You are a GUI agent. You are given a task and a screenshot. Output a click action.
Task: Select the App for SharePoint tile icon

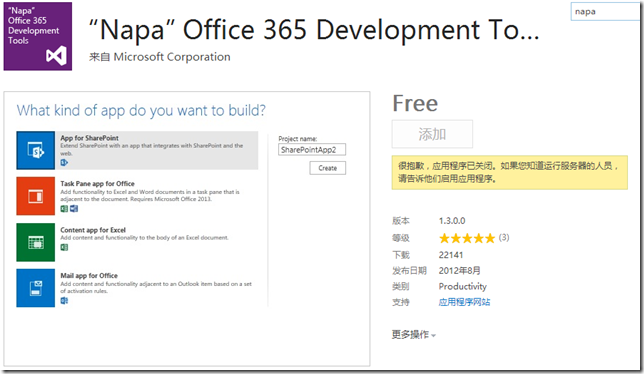point(36,150)
